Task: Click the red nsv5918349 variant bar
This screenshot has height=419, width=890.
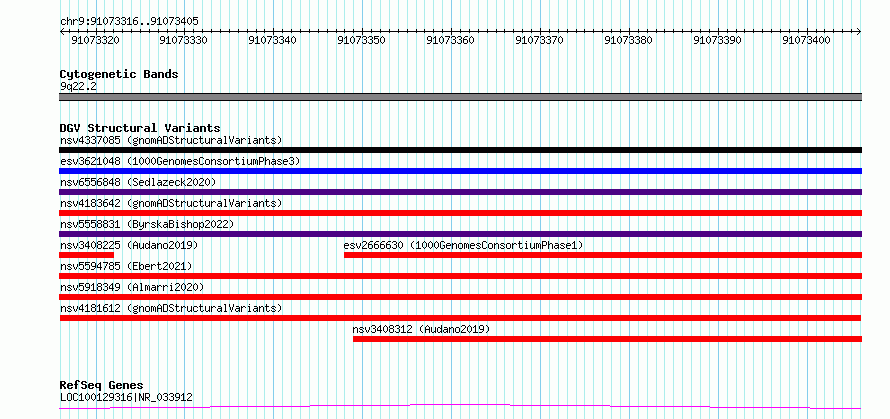Action: tap(461, 297)
